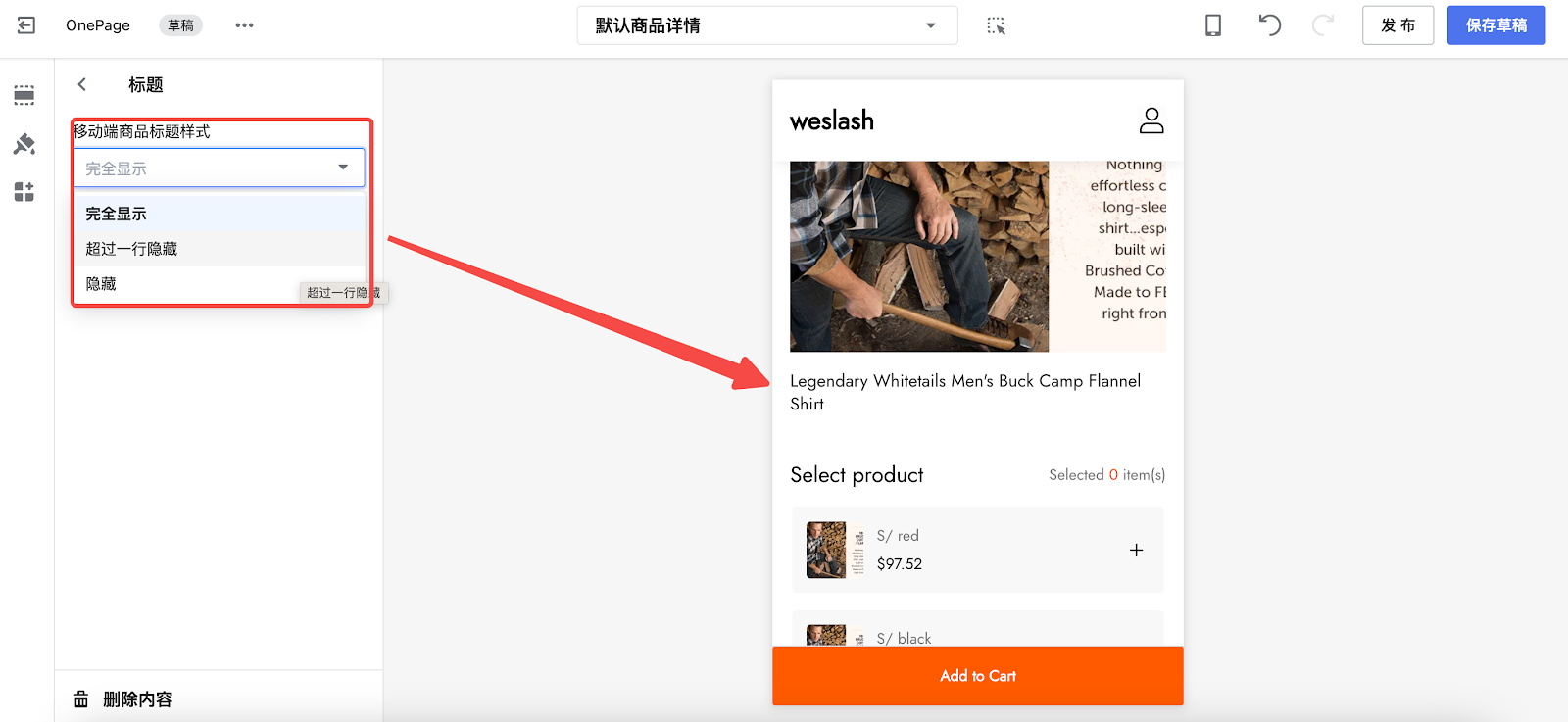Open the theme style brush panel
This screenshot has width=1568, height=722.
tap(24, 144)
